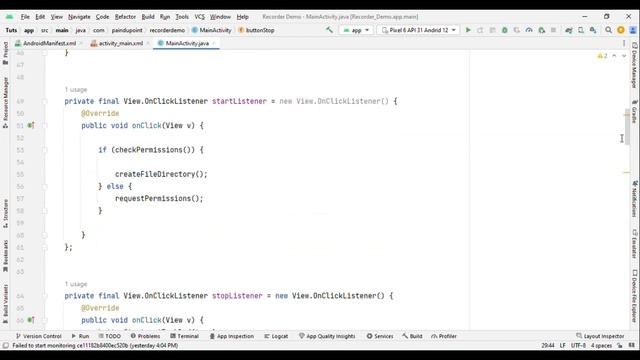Click the MainActivity breadcrumb in navigation bar
The height and width of the screenshot is (360, 640).
pos(211,30)
